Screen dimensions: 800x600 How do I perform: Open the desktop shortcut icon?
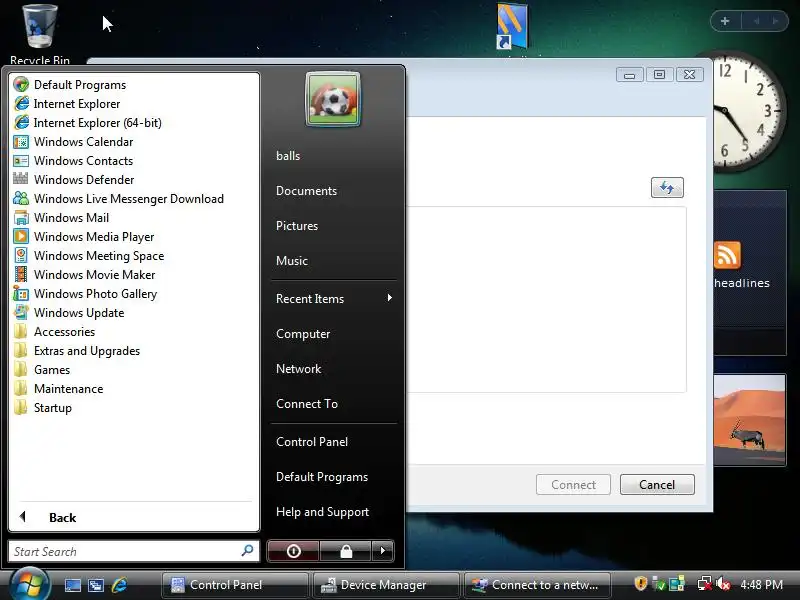pyautogui.click(x=512, y=27)
